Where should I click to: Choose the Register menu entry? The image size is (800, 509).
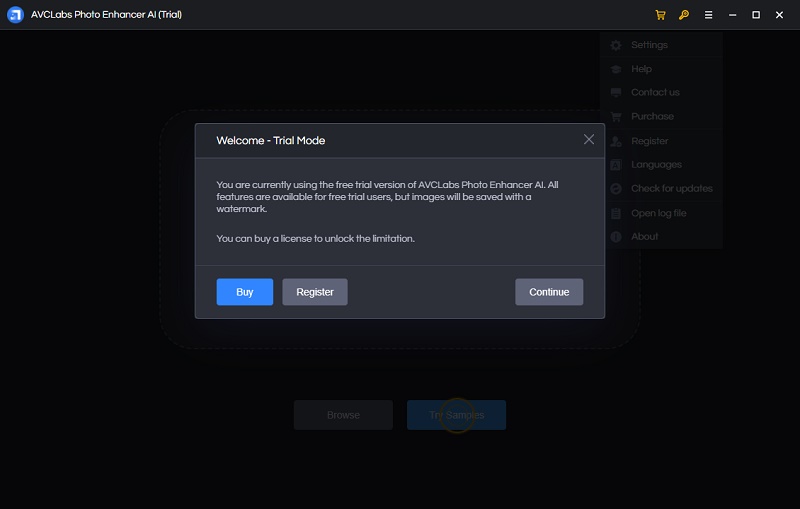point(661,141)
